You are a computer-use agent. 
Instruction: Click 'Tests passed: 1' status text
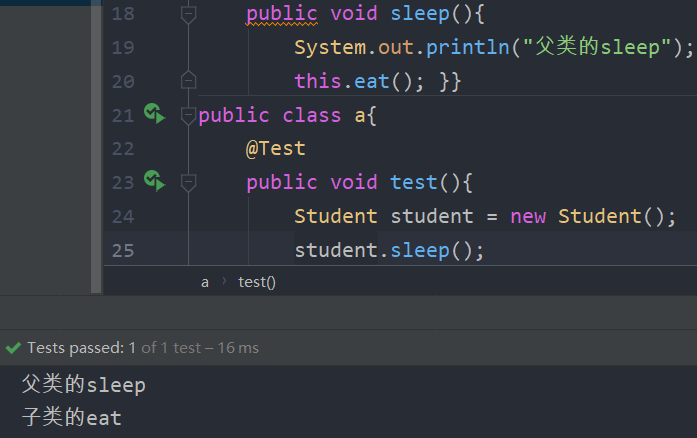[81, 348]
